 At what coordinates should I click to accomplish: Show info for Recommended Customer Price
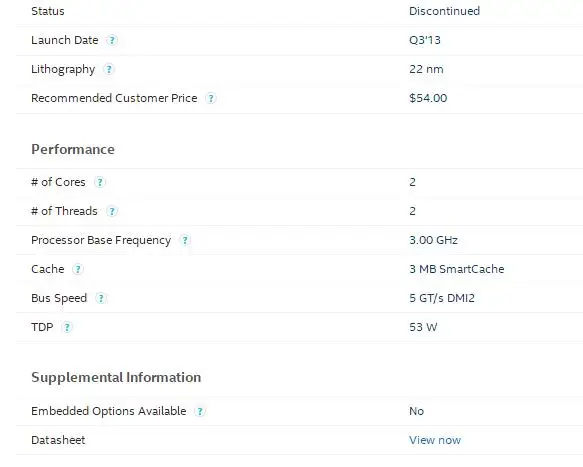[x=211, y=98]
